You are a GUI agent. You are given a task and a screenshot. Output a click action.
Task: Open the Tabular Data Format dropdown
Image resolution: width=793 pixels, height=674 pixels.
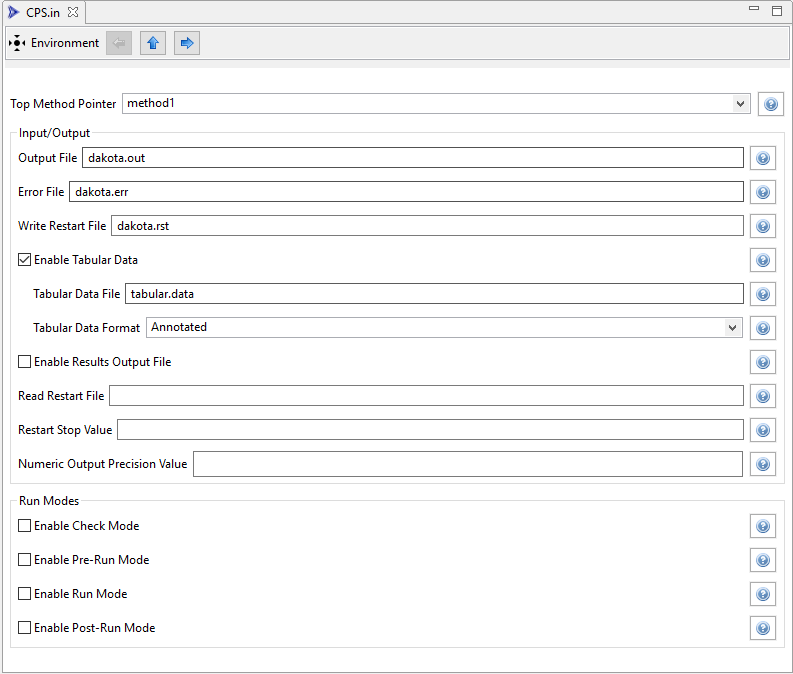[x=732, y=327]
